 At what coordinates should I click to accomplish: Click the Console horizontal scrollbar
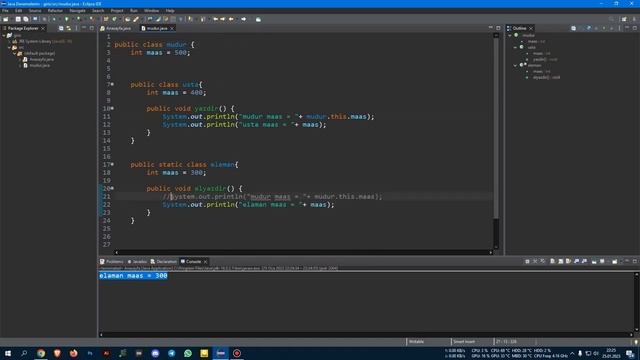coord(366,335)
